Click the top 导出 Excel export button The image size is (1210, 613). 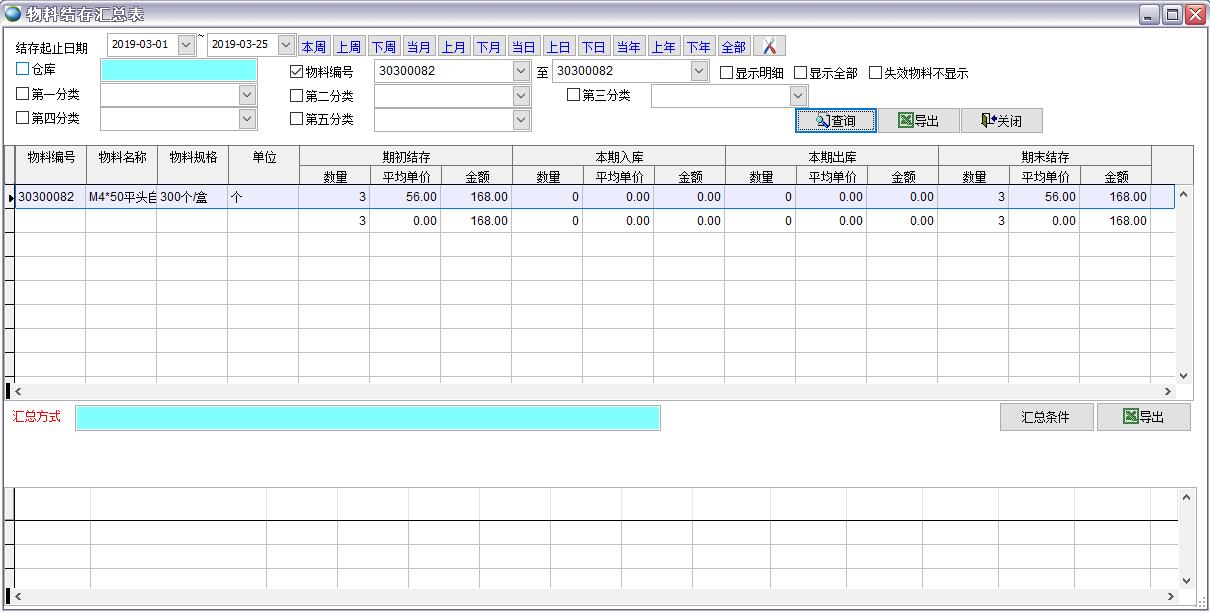click(x=918, y=121)
